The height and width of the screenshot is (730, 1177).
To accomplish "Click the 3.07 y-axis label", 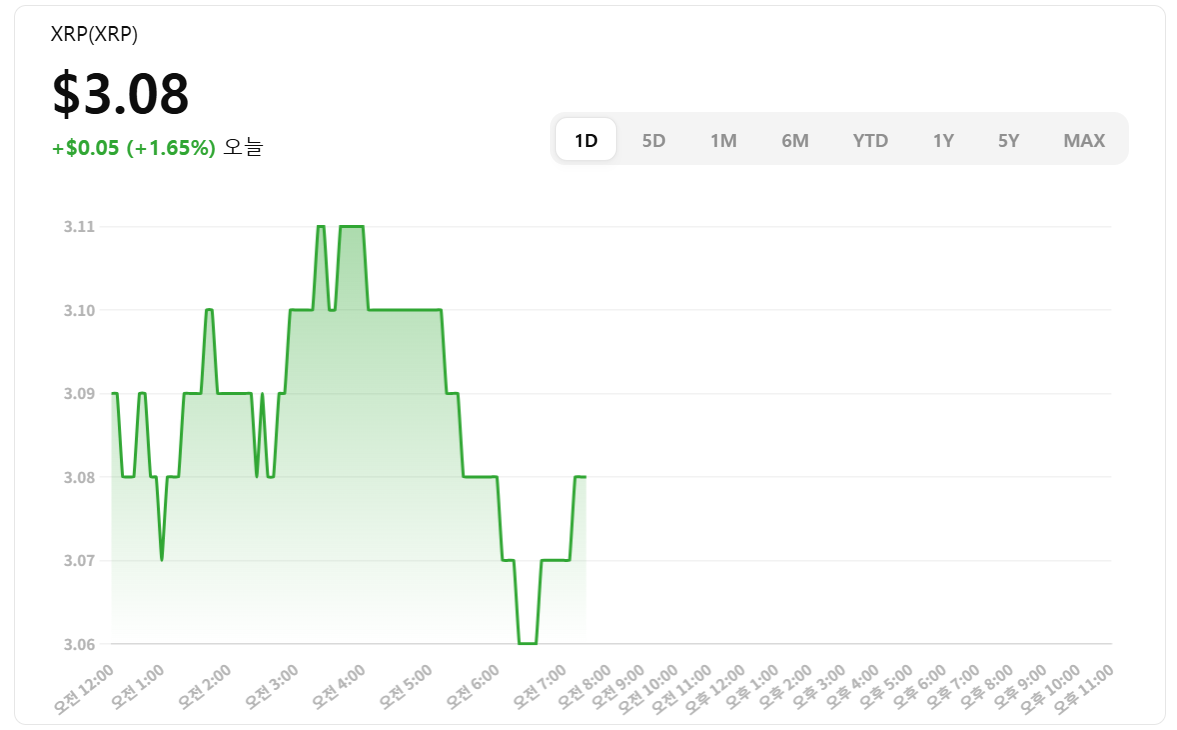I will 79,560.
